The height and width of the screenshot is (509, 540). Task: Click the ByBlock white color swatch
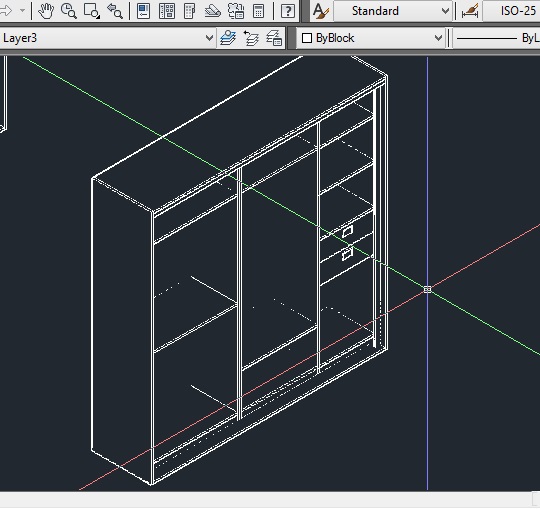307,38
